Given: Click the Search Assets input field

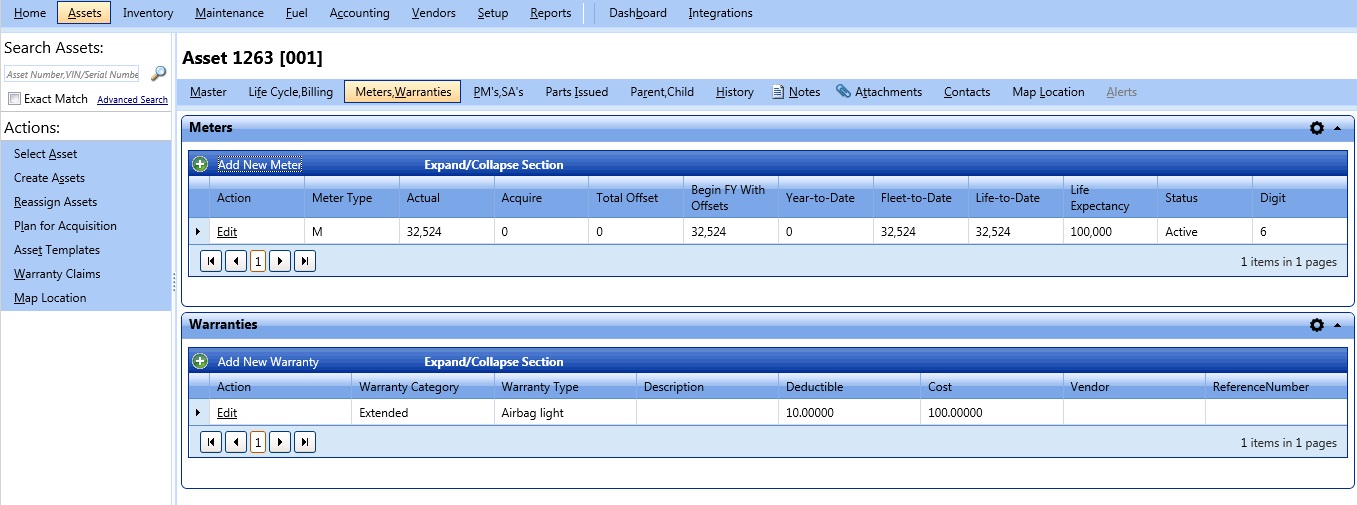Looking at the screenshot, I should click(x=72, y=74).
